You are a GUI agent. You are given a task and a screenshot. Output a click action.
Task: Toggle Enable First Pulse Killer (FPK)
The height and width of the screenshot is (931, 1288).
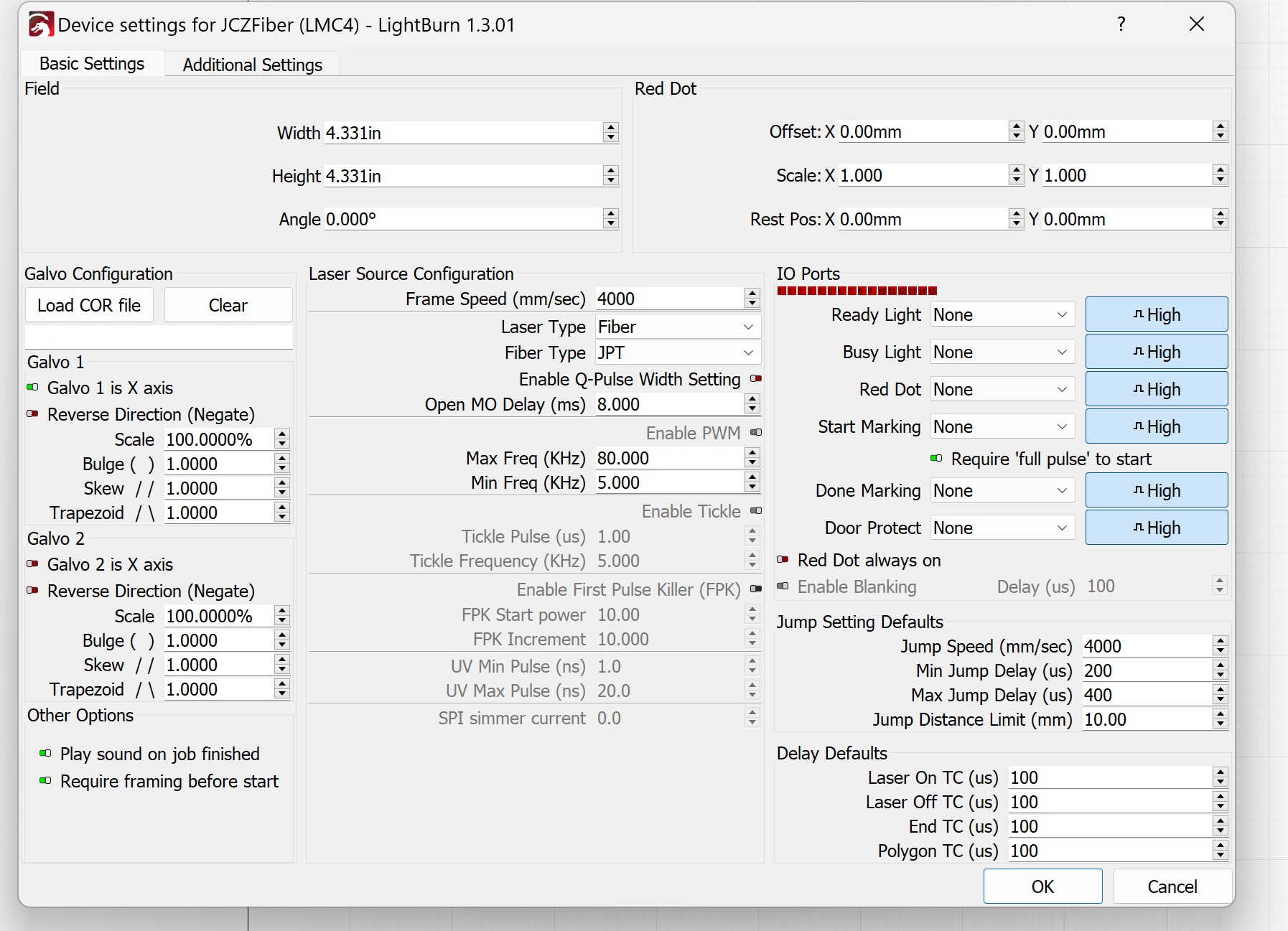coord(755,589)
